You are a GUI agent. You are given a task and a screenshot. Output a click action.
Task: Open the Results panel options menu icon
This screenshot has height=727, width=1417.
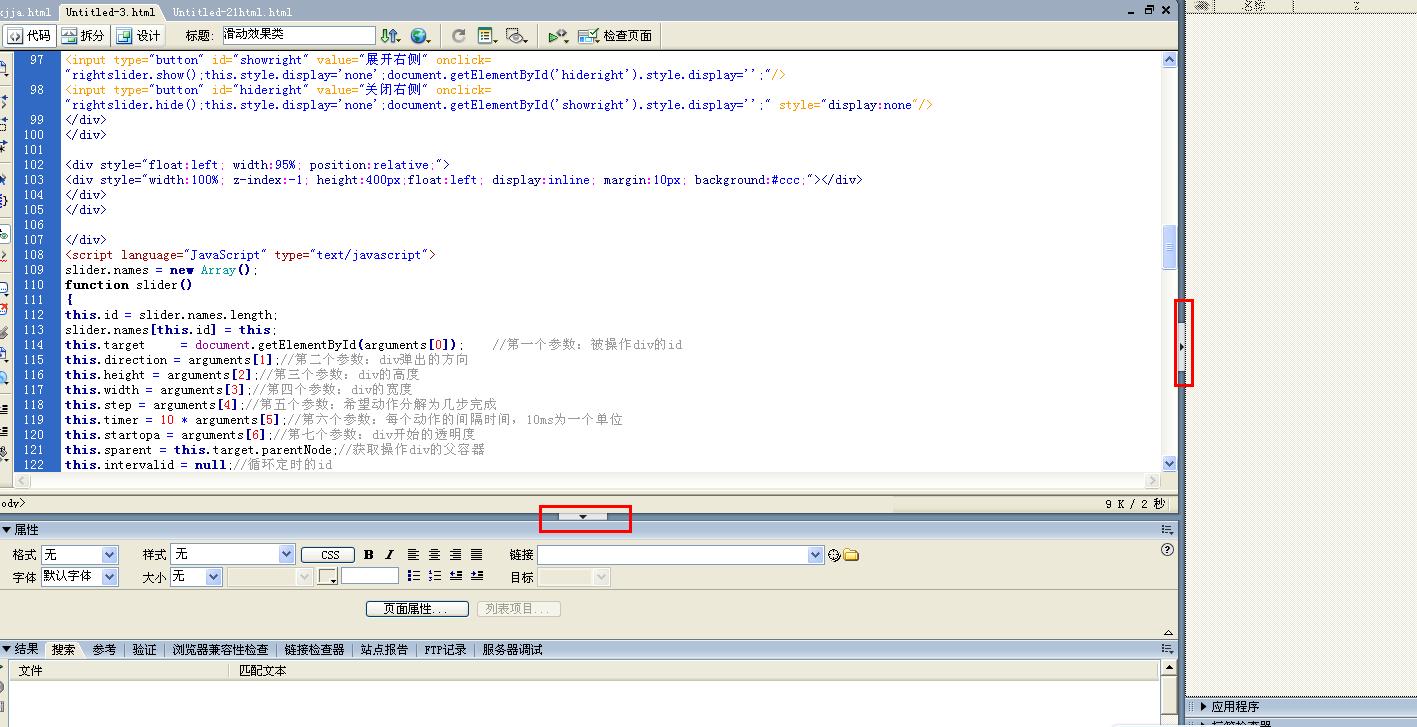[x=1167, y=649]
